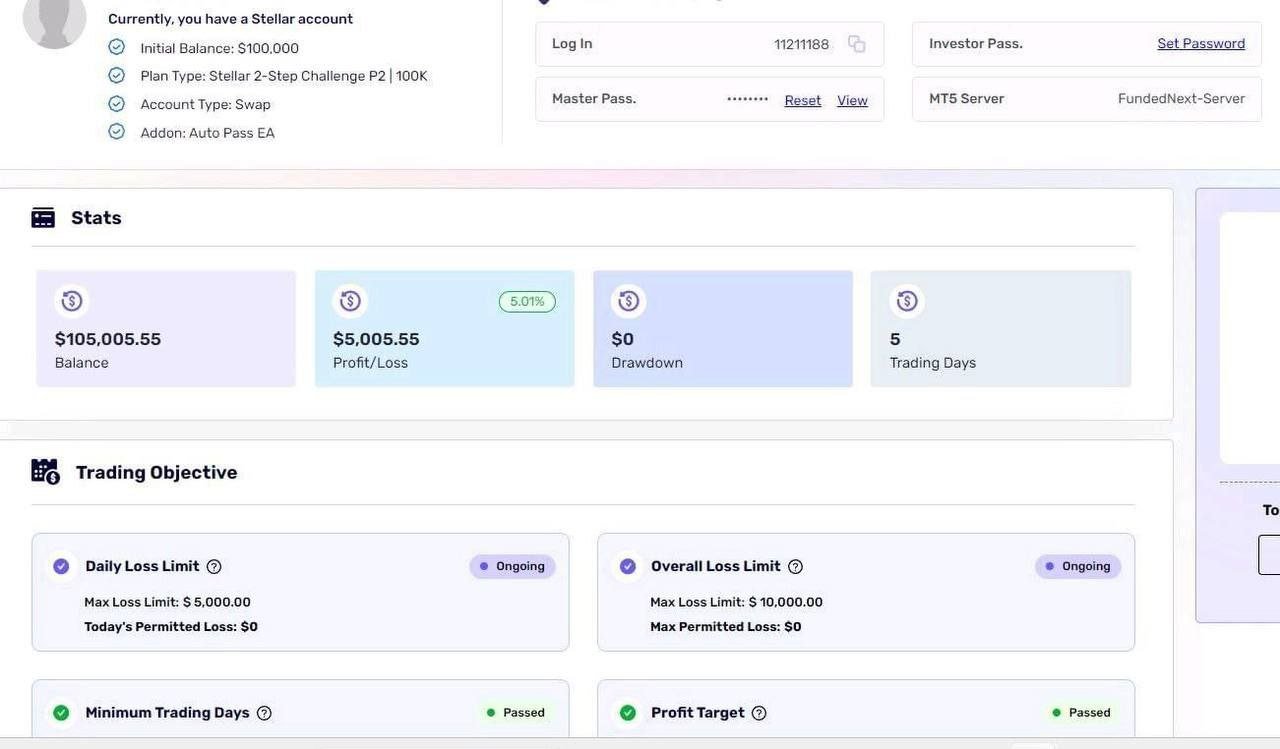Click the Max Loss Limit $ 5,000.00 text
Screen dimensions: 1280x749
(x=167, y=602)
